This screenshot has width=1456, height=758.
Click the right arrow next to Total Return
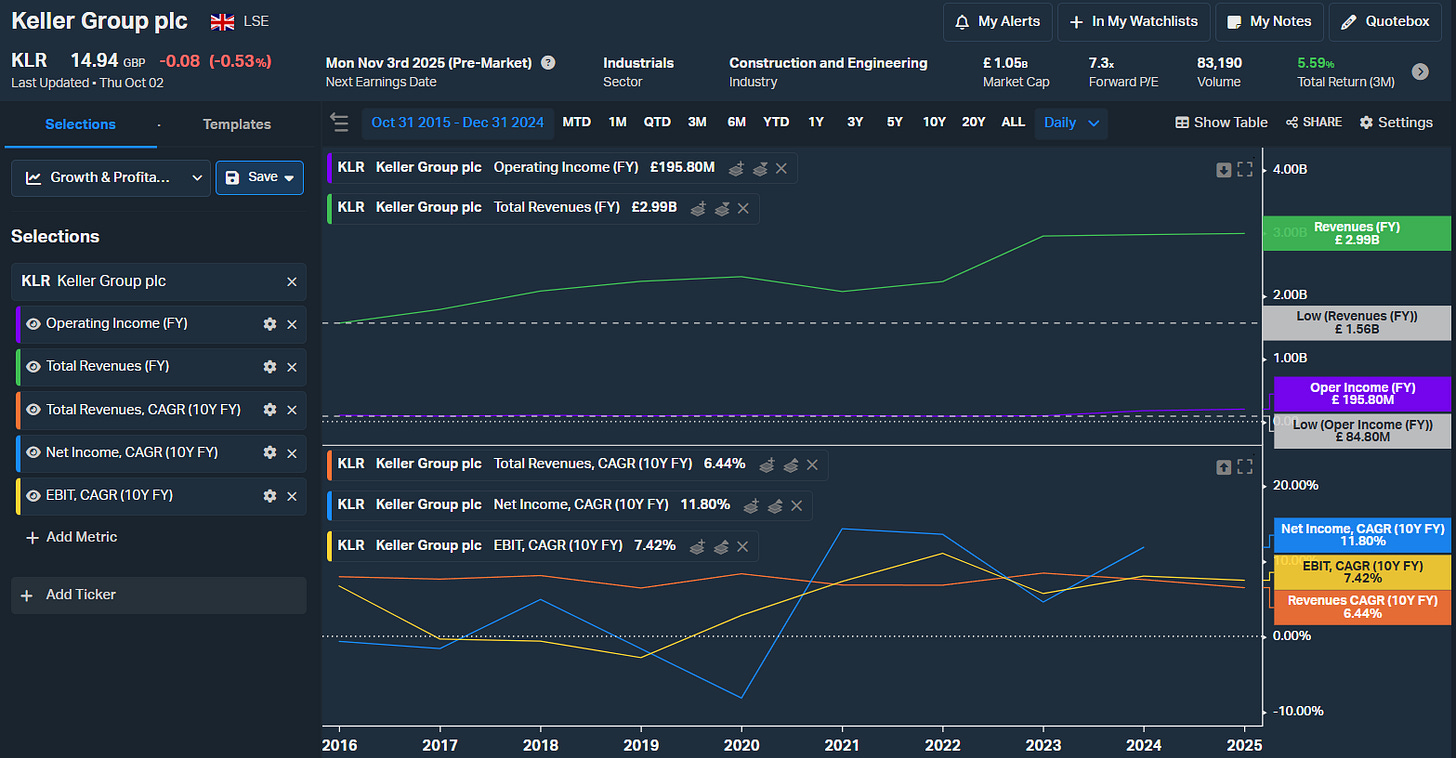click(x=1420, y=71)
